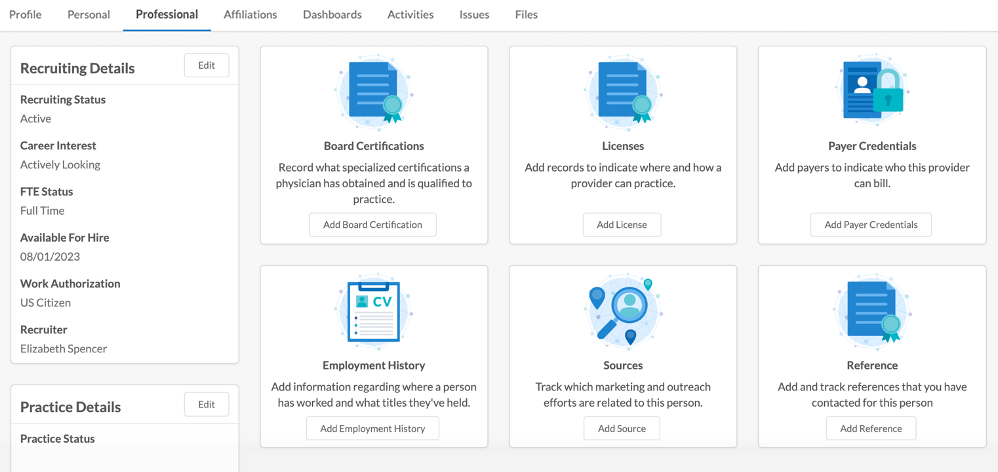The image size is (998, 472).
Task: Select the Professional tab
Action: point(167,14)
